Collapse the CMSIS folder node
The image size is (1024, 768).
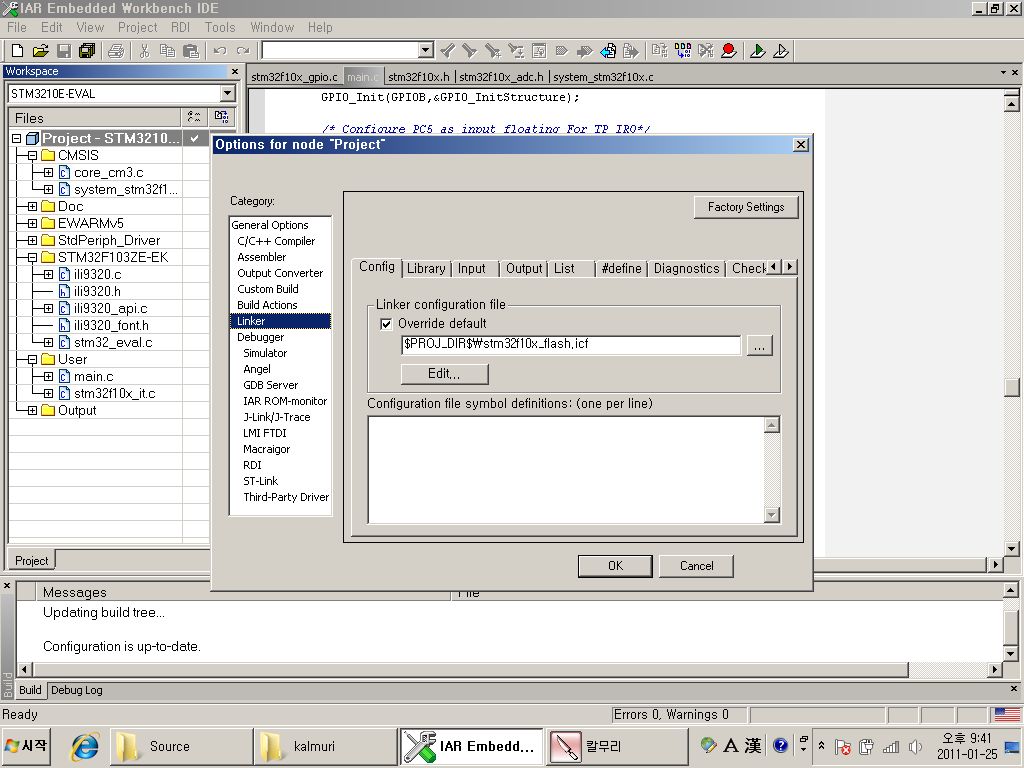32,155
